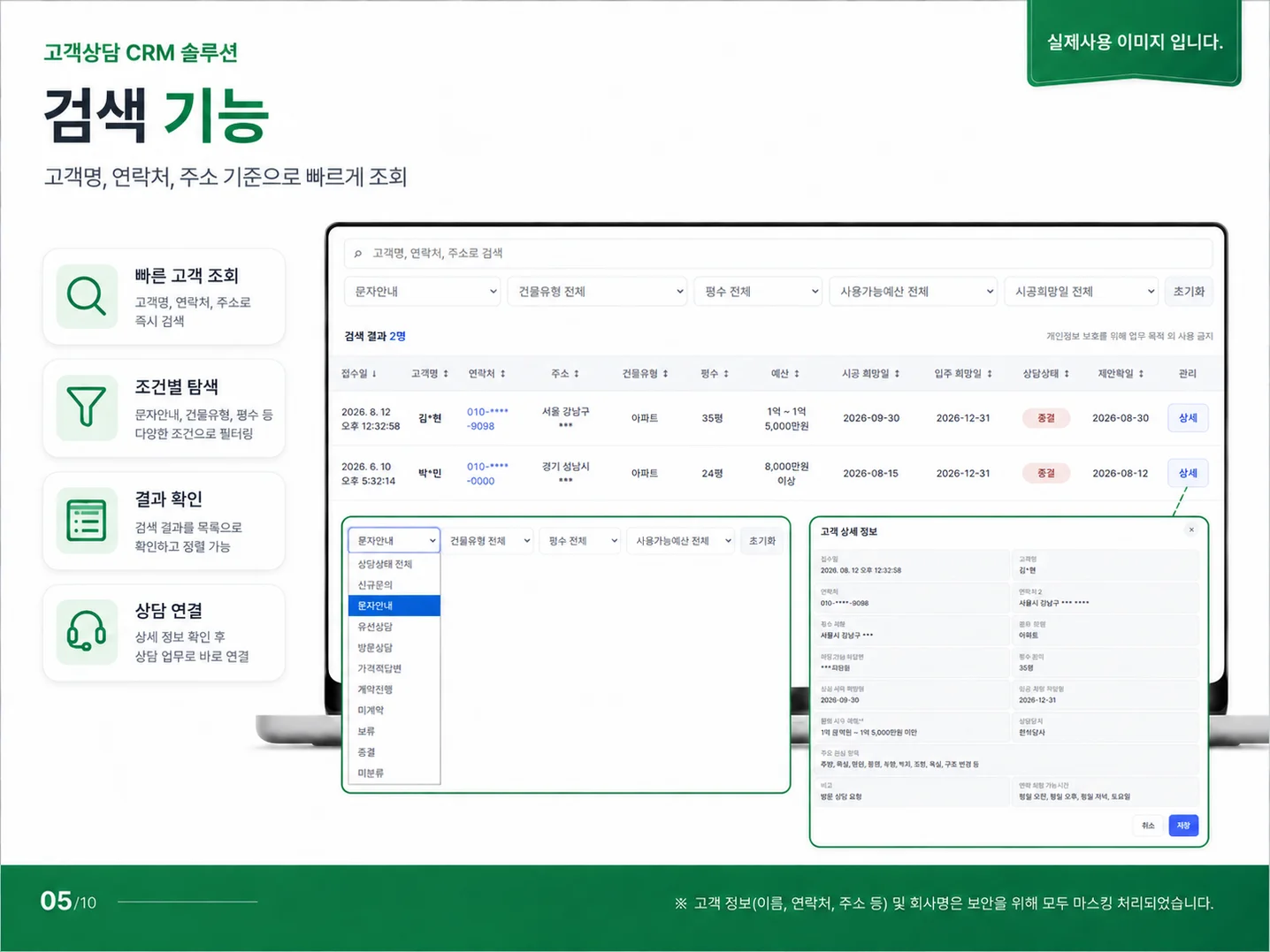This screenshot has height=952, width=1270.
Task: Click the 빠른 고객 조회 magnifier card icon
Action: (87, 296)
